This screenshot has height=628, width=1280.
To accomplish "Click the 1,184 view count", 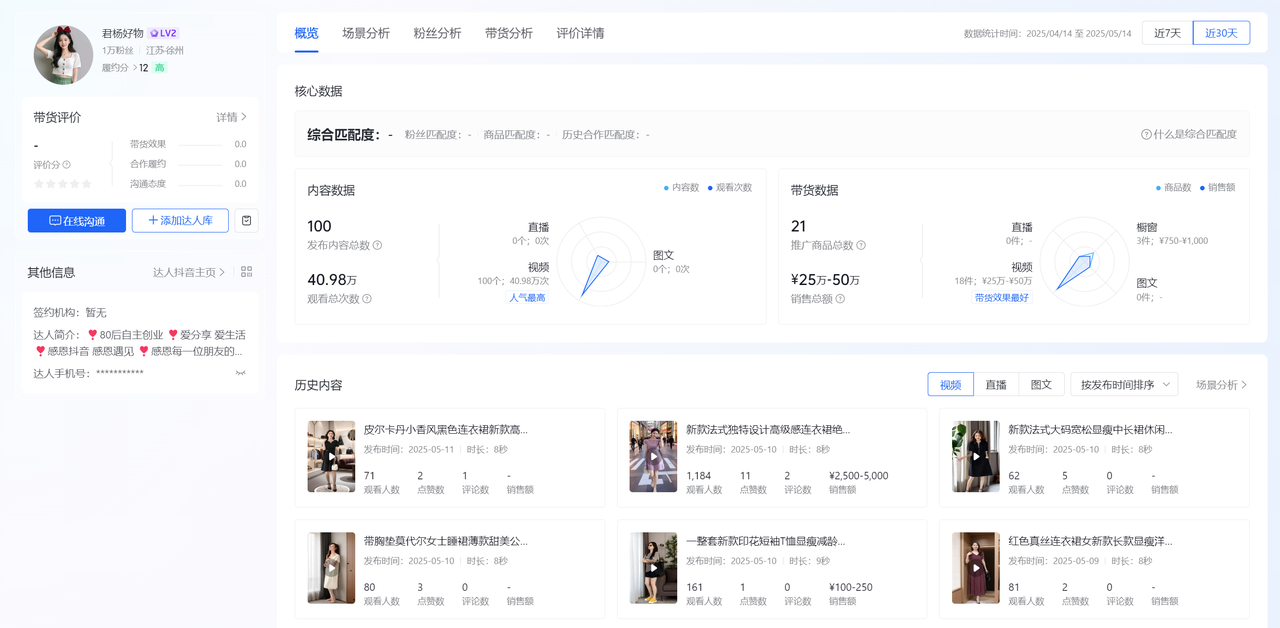I will click(698, 476).
